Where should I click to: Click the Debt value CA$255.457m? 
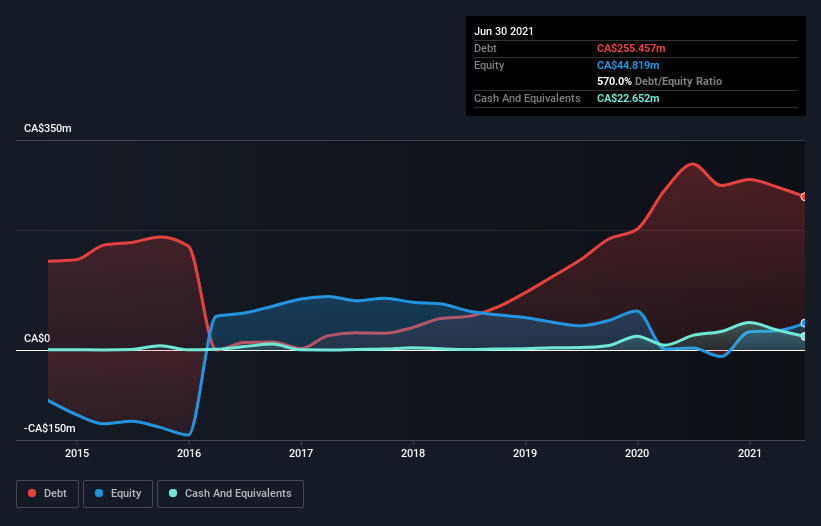(x=631, y=48)
